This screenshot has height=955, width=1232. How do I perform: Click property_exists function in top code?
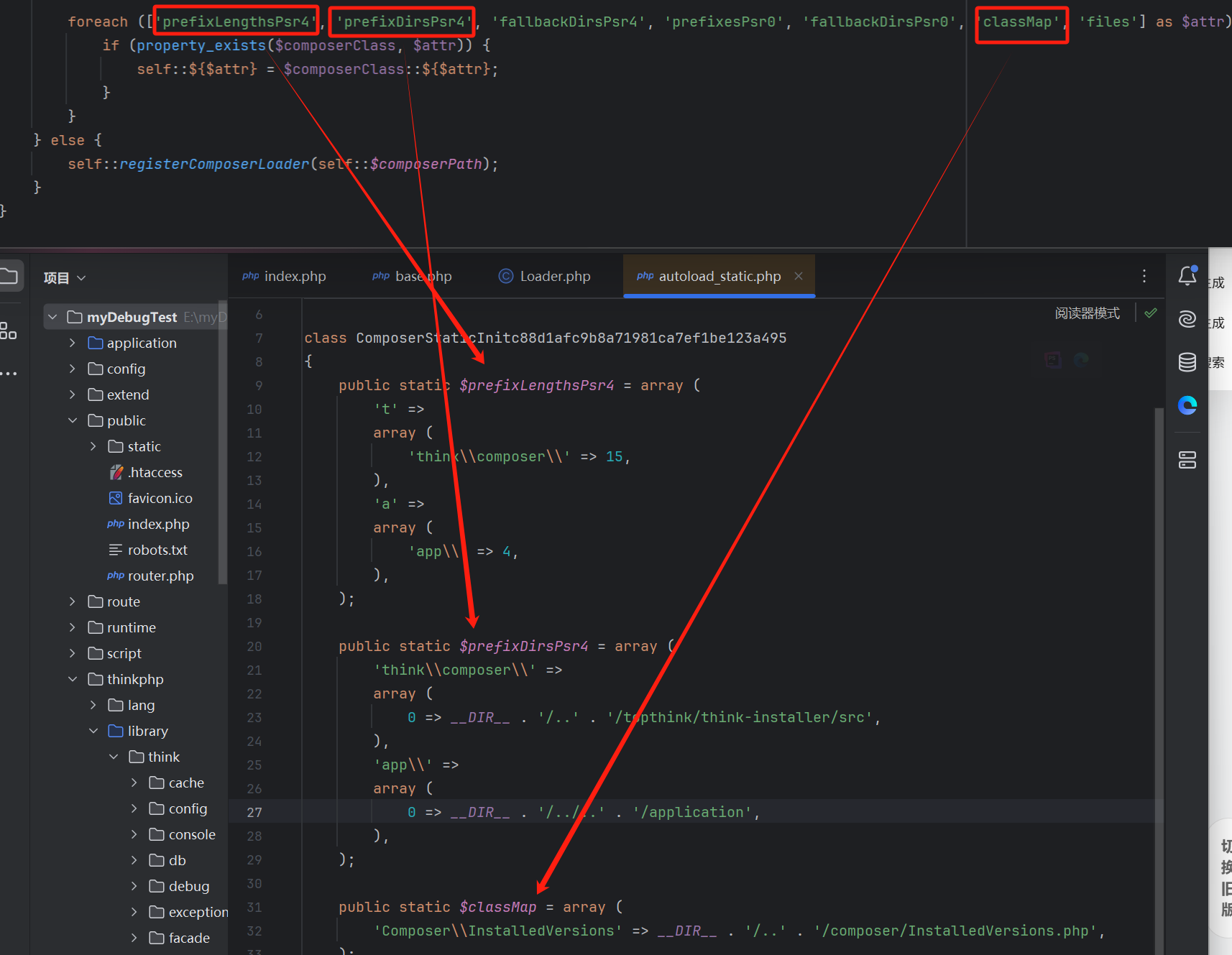201,45
